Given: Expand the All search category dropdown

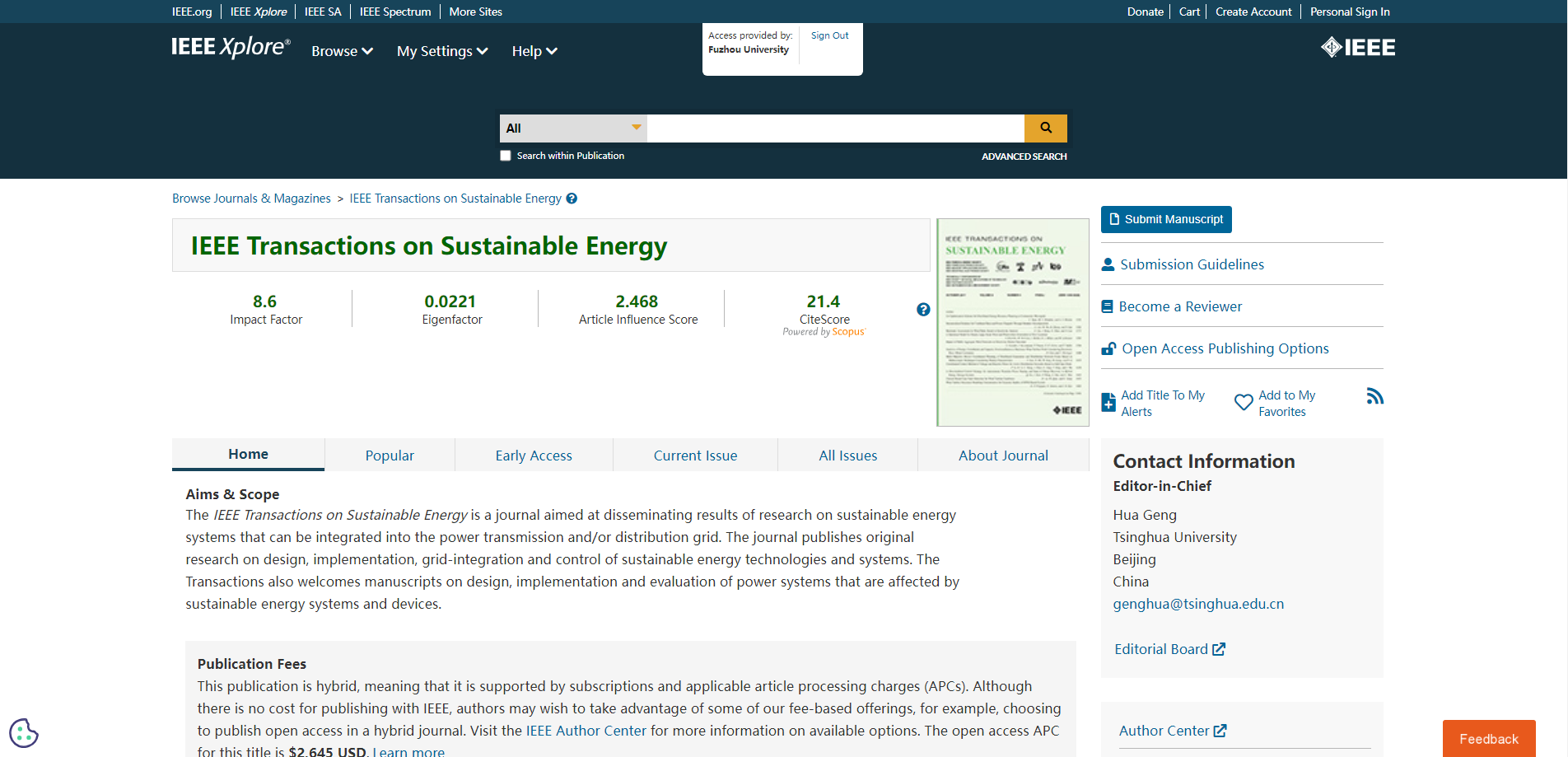Looking at the screenshot, I should coord(573,129).
